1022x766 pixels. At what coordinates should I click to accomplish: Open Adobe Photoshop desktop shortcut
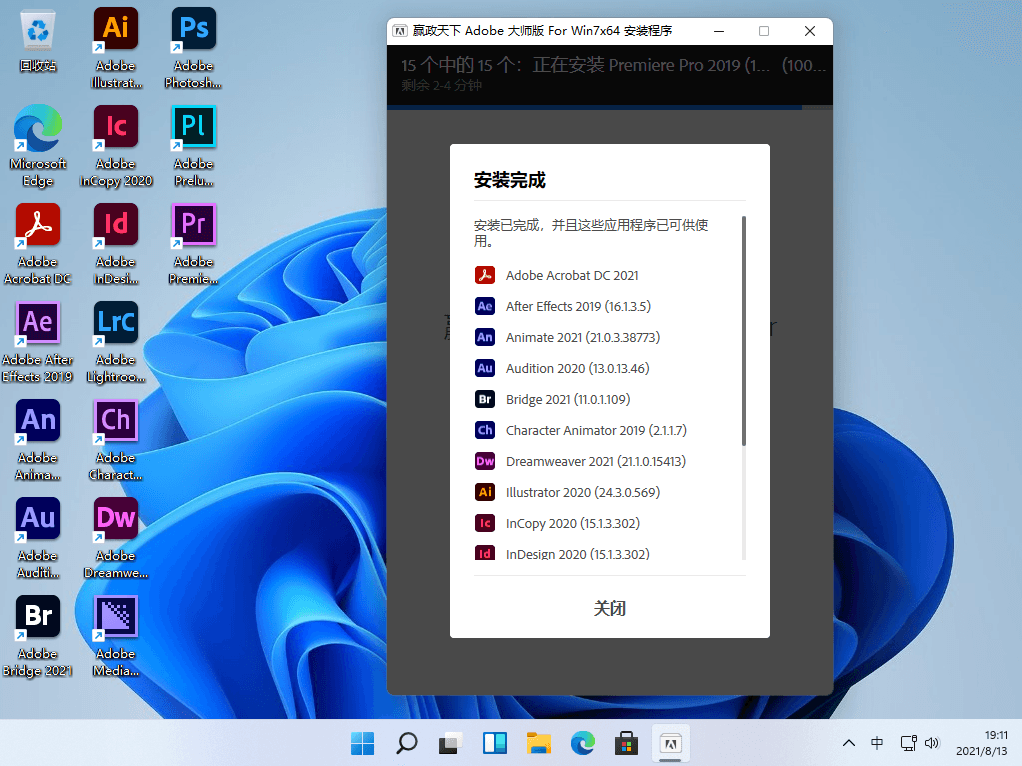pos(194,48)
